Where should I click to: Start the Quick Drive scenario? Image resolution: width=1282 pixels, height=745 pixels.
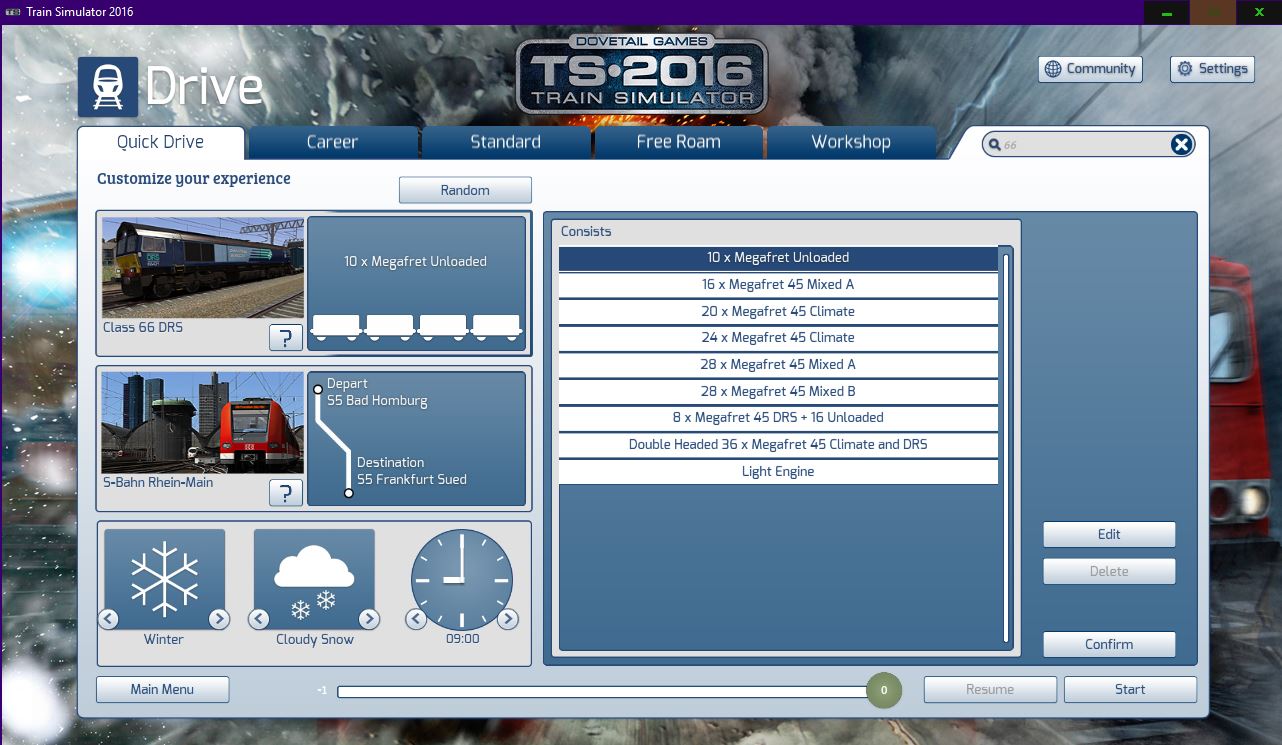coord(1130,690)
